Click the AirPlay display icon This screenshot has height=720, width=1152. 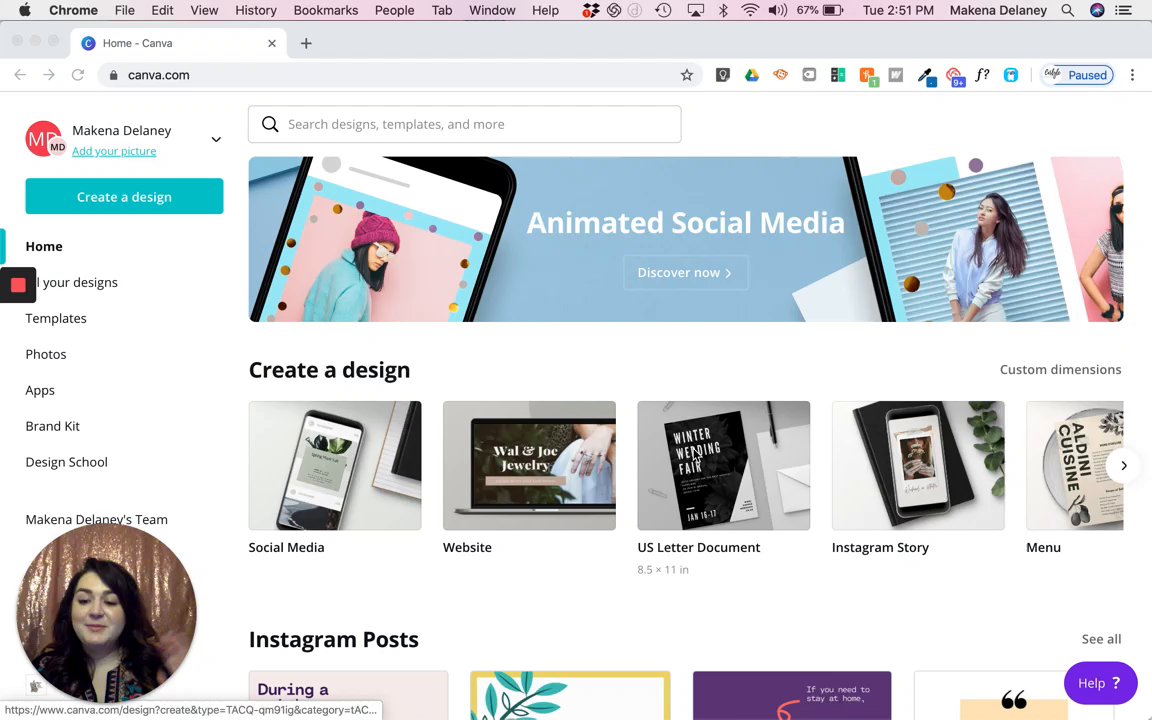pos(695,10)
